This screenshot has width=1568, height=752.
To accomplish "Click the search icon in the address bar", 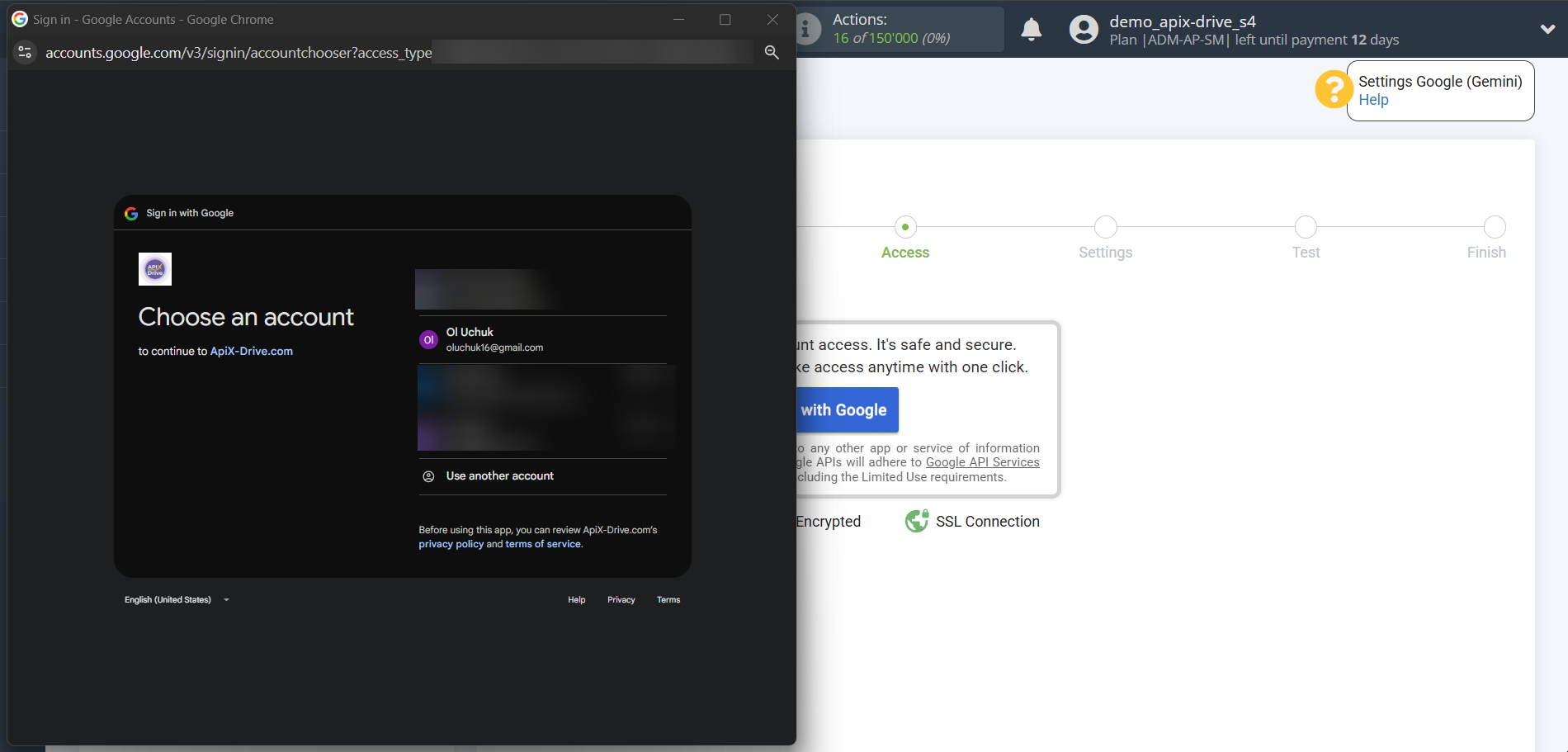I will tap(772, 52).
